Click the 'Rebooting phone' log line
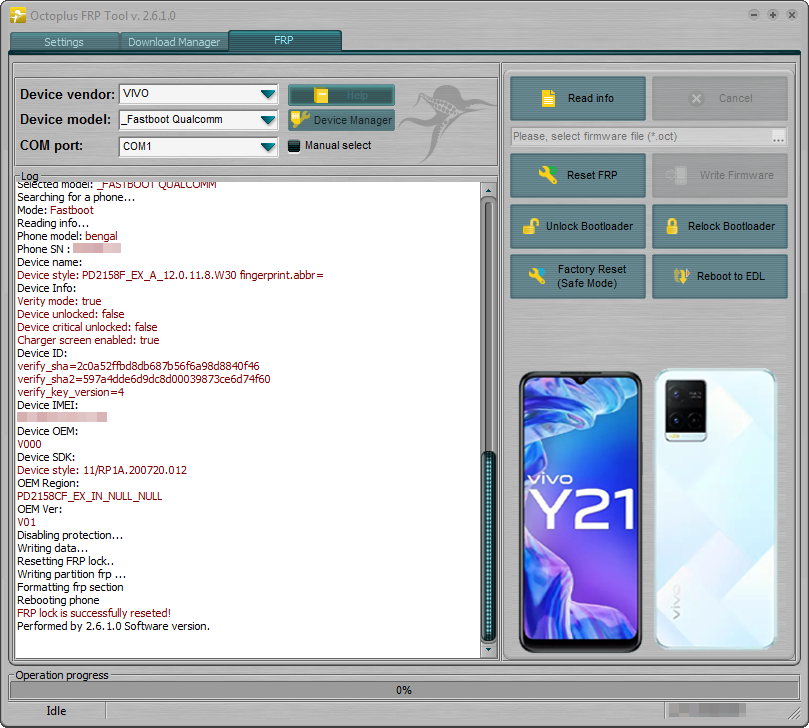This screenshot has width=809, height=728. pyautogui.click(x=58, y=600)
